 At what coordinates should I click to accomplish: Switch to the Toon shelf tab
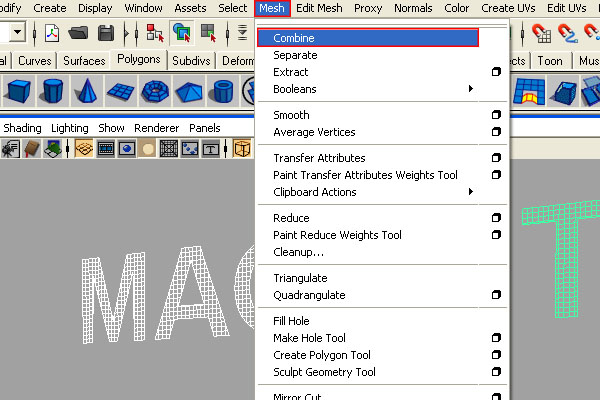pos(550,61)
